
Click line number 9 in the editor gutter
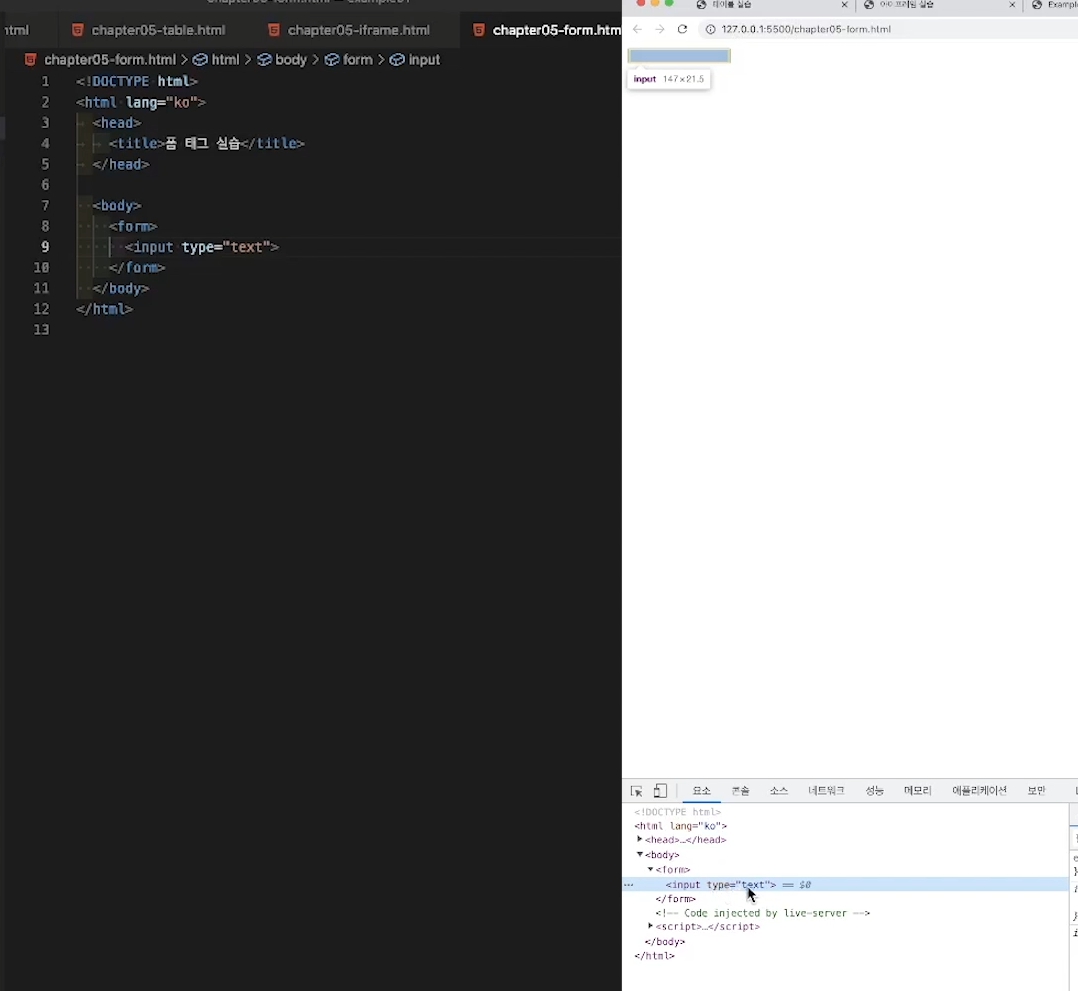pos(45,247)
